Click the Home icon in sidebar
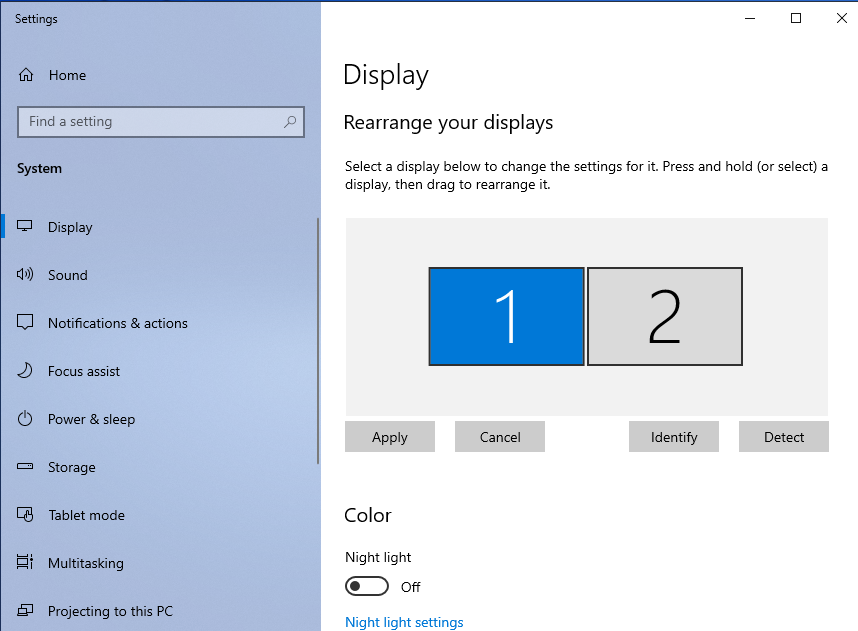Viewport: 858px width, 631px height. click(26, 75)
